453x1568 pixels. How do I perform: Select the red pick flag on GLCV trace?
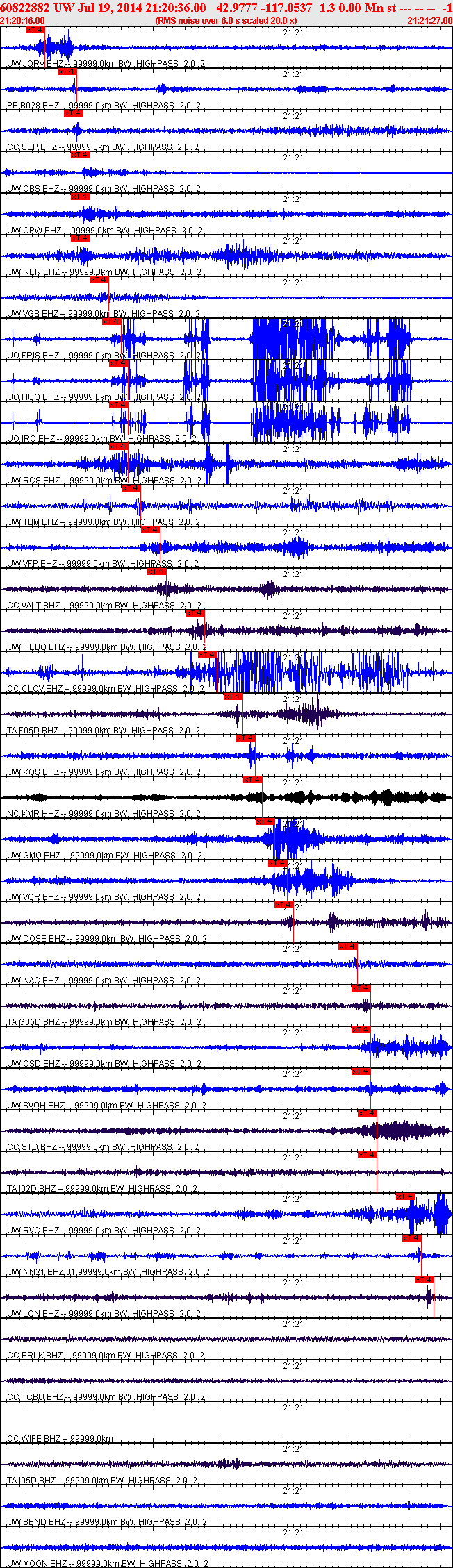click(207, 654)
